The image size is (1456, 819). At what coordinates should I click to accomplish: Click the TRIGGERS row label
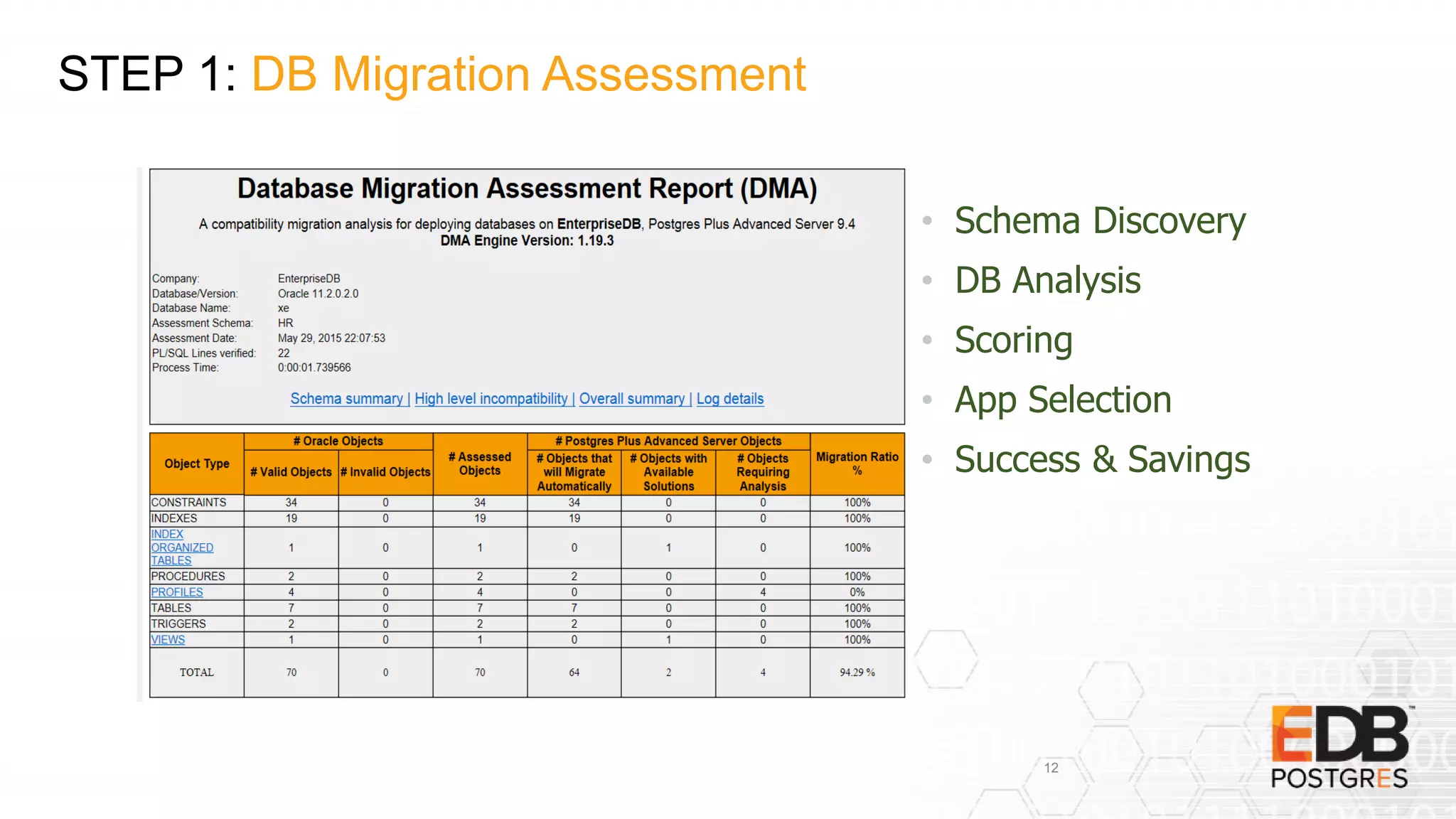pyautogui.click(x=178, y=623)
